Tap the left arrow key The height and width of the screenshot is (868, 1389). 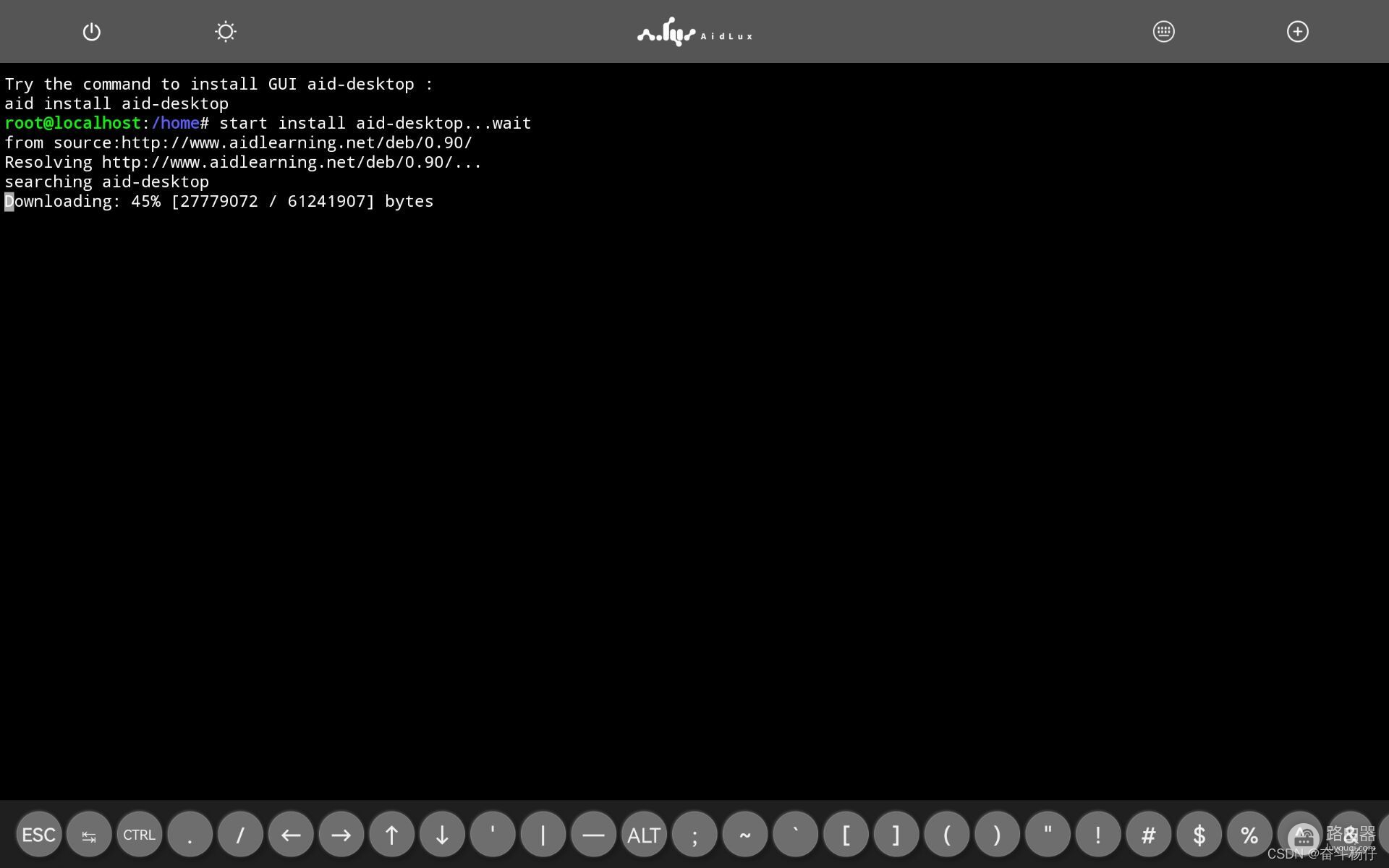(x=291, y=835)
